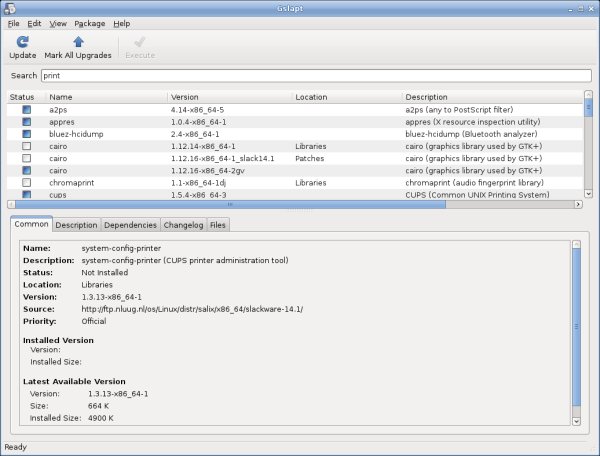Mark cairo 1.12.14-x86_64-1 status checkbox

click(x=26, y=146)
